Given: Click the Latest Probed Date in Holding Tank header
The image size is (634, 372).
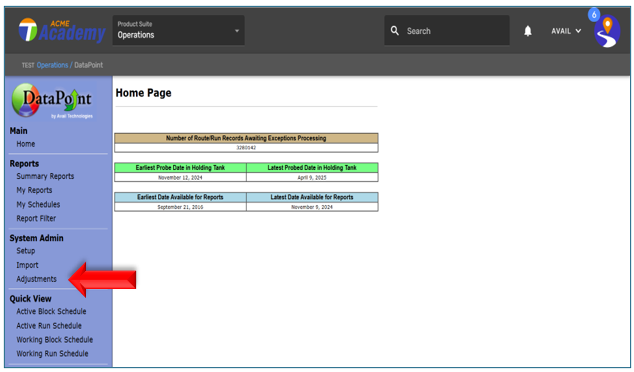Looking at the screenshot, I should pyautogui.click(x=312, y=168).
